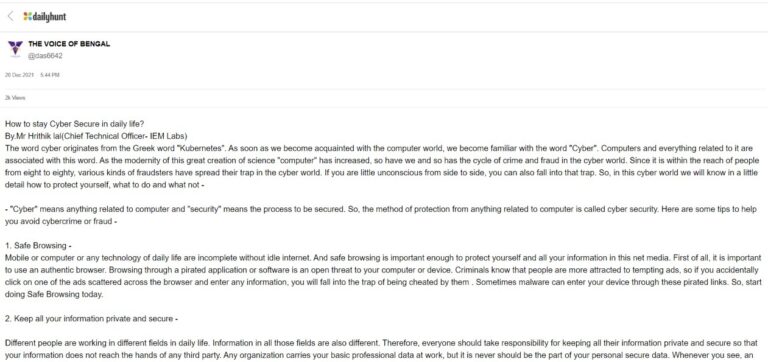
Task: Open THE VOICE OF BENGAL publisher name
Action: 69,44
